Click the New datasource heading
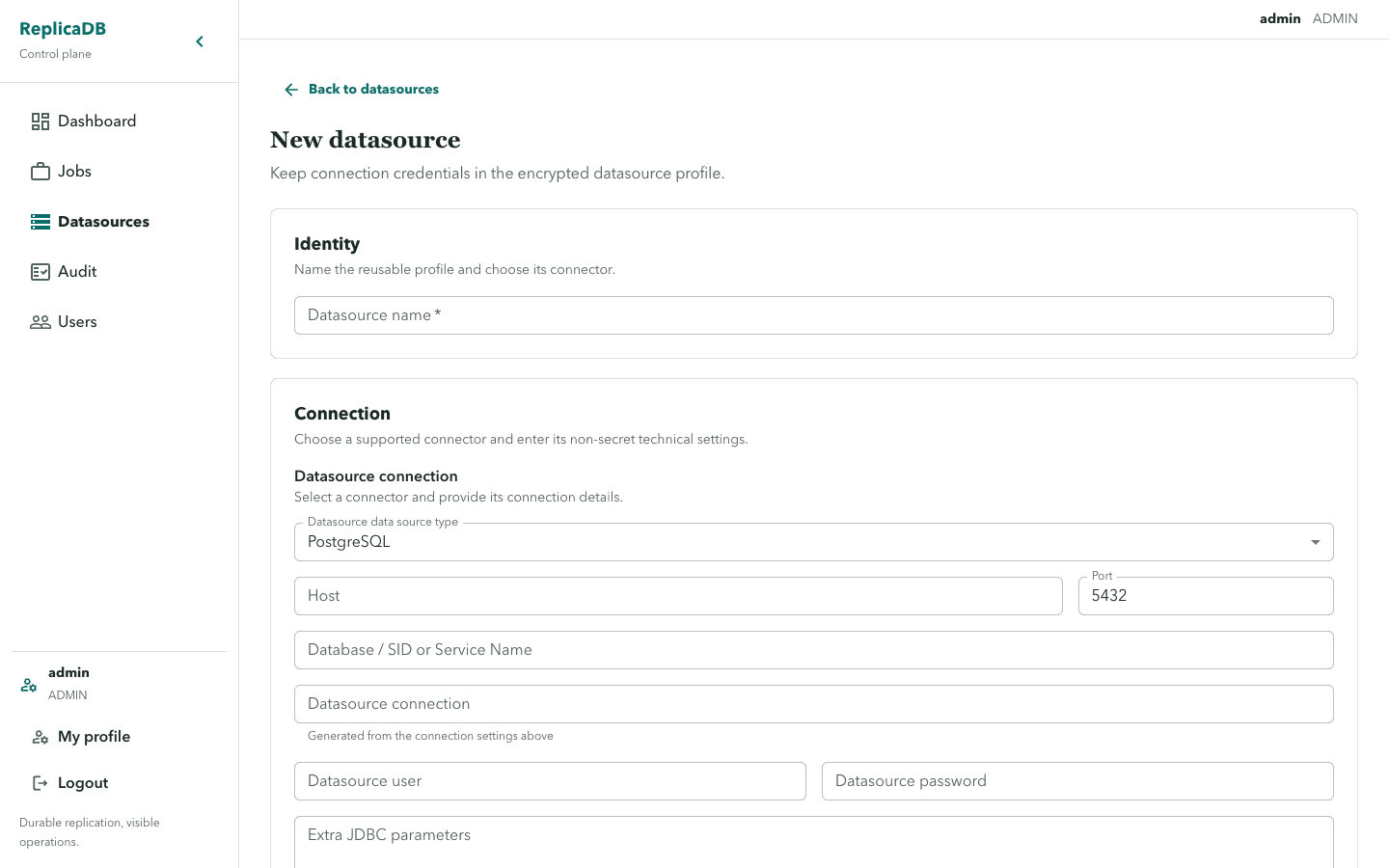1389x868 pixels. [x=366, y=140]
